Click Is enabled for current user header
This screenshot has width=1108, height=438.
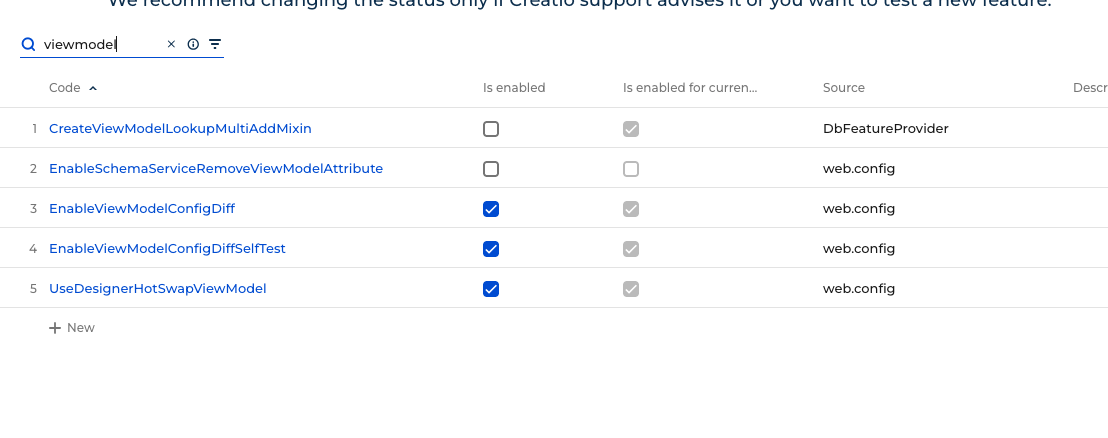point(689,88)
